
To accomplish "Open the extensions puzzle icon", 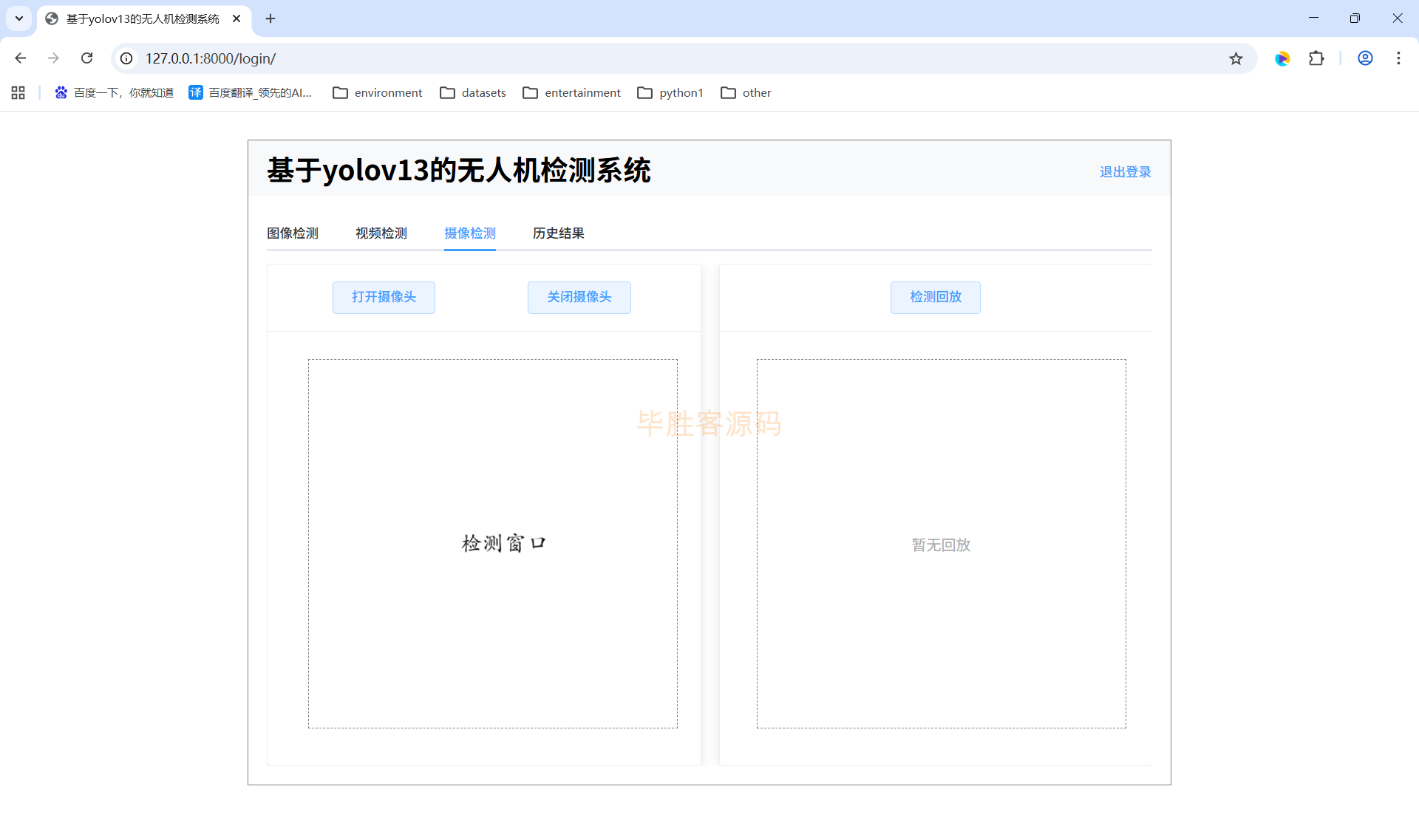I will [1316, 58].
